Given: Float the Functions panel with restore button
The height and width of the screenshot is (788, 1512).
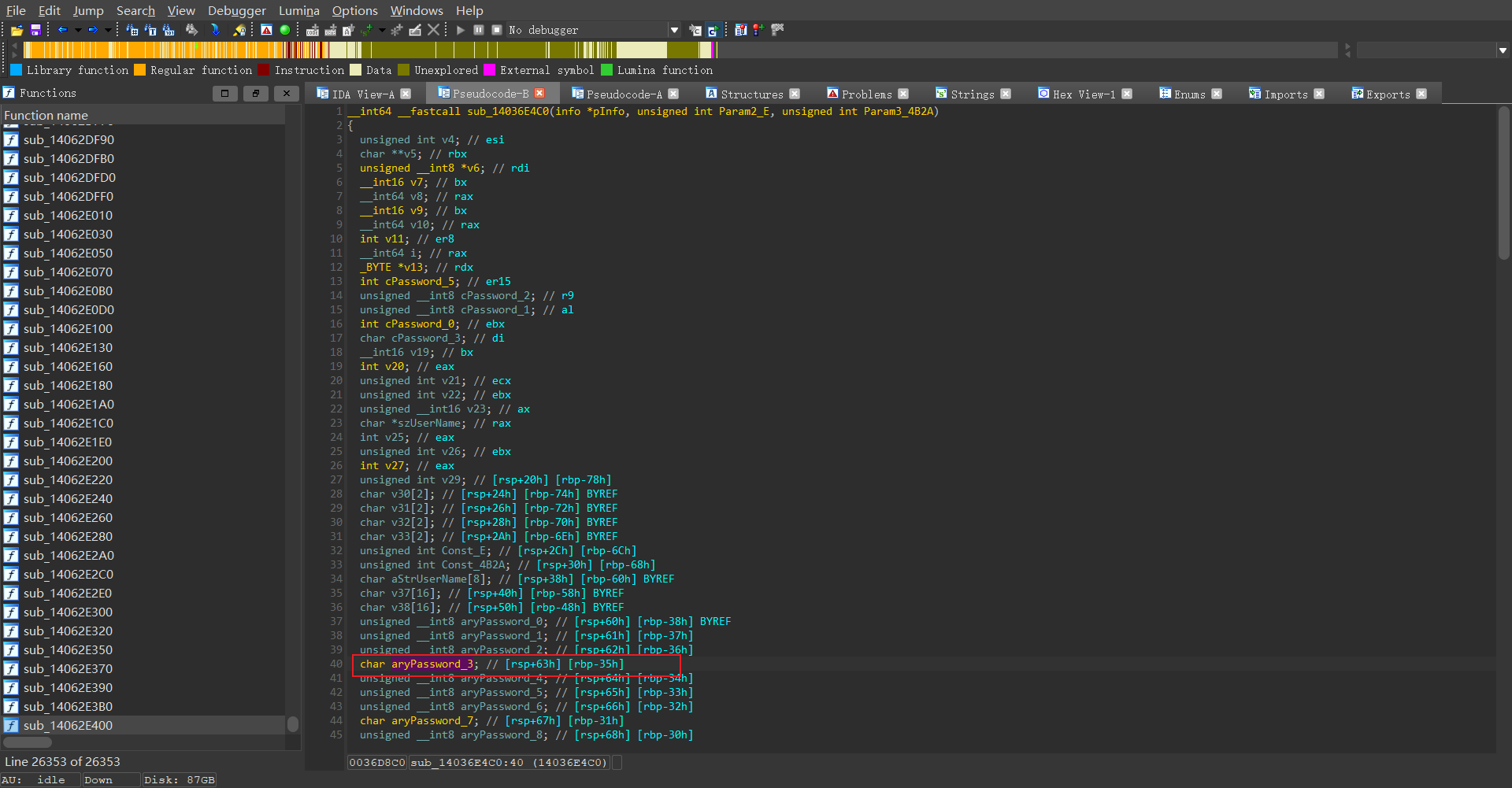Looking at the screenshot, I should point(255,93).
